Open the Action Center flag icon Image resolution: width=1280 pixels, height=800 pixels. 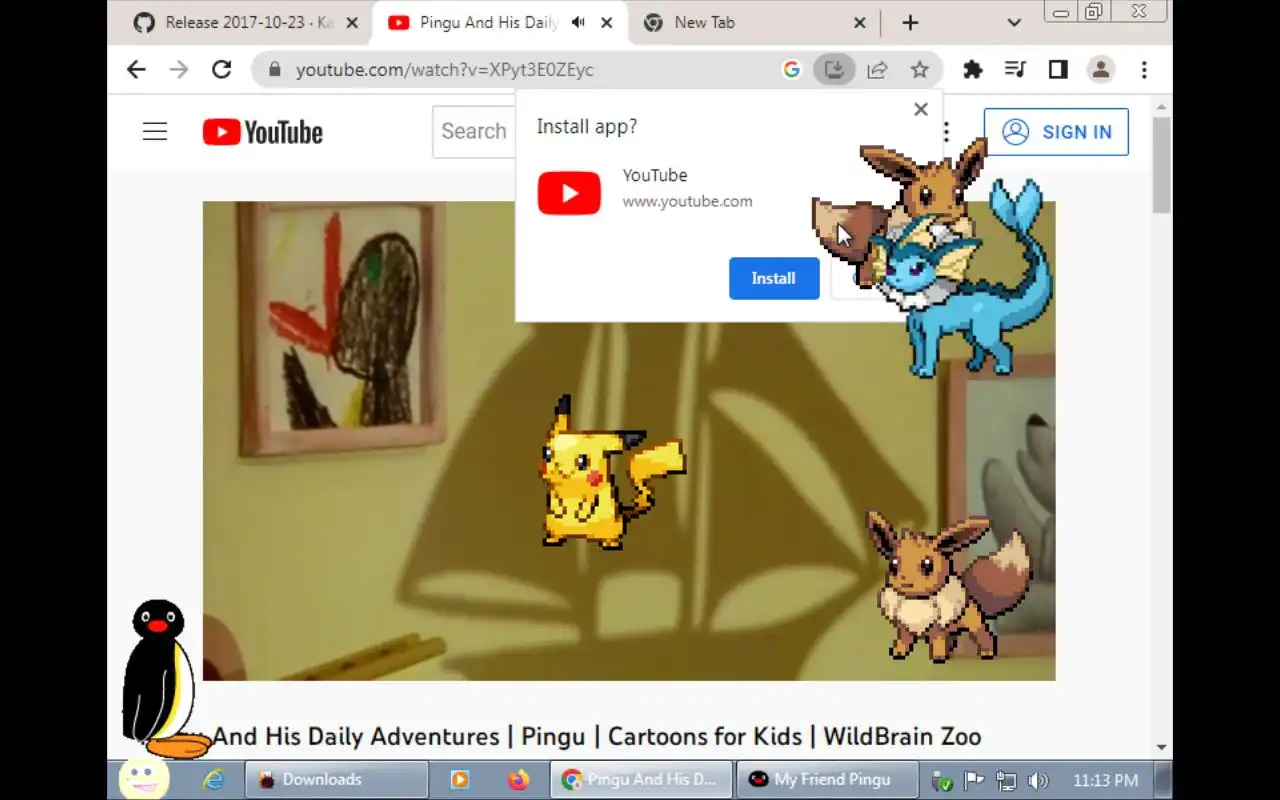point(974,780)
